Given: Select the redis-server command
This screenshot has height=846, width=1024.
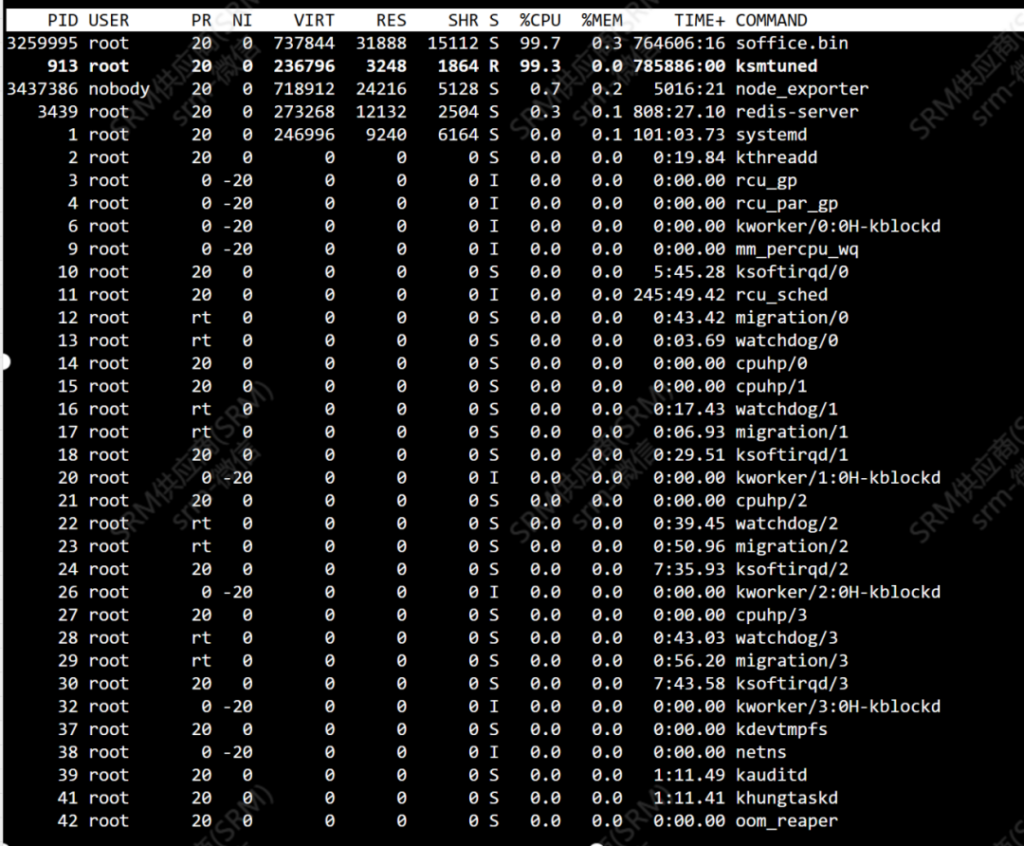Looking at the screenshot, I should 797,112.
